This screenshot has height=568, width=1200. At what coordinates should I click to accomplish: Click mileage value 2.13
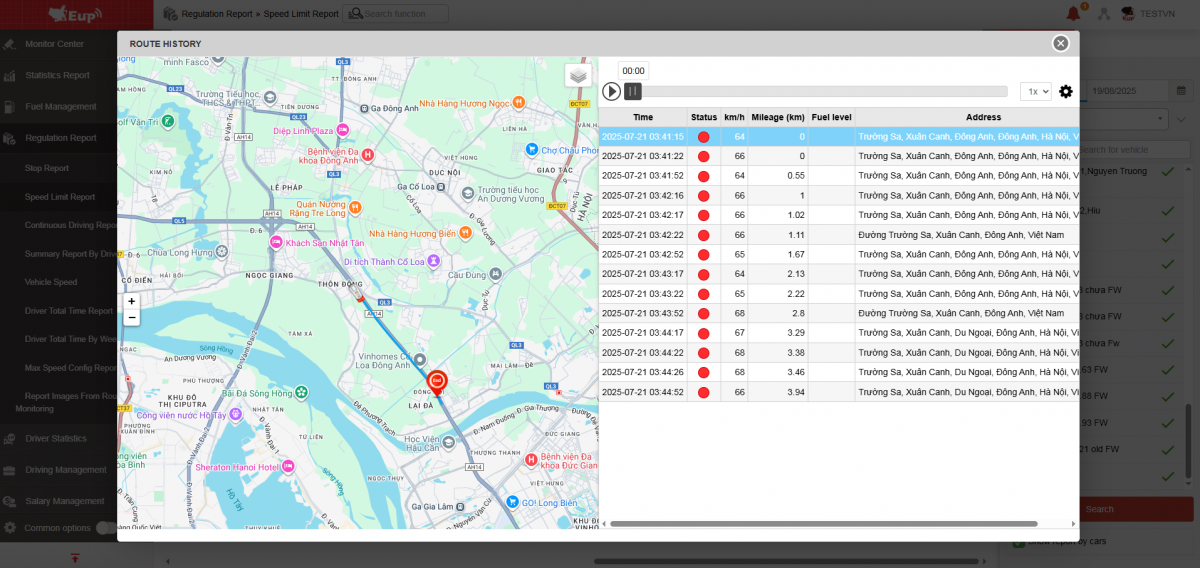coord(794,274)
